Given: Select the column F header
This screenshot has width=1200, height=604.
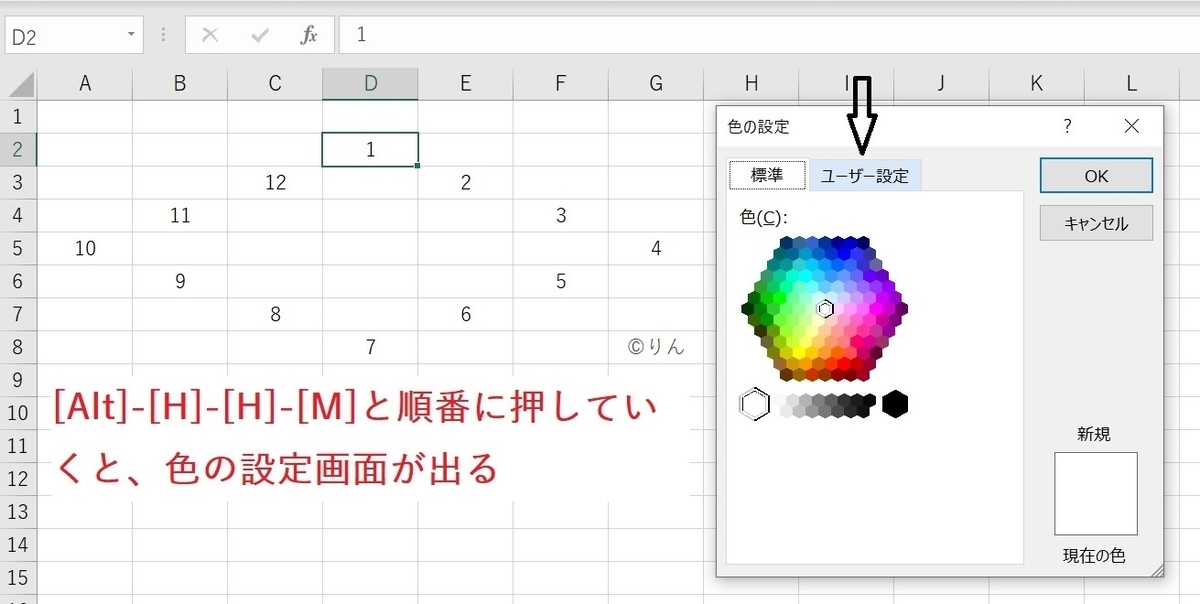Looking at the screenshot, I should click(560, 83).
